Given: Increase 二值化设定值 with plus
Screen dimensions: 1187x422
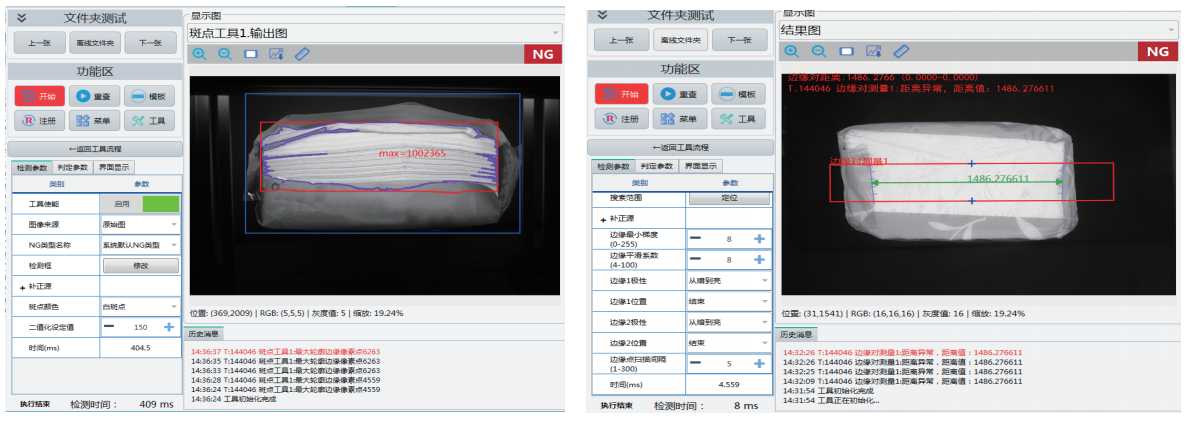Looking at the screenshot, I should tap(169, 327).
